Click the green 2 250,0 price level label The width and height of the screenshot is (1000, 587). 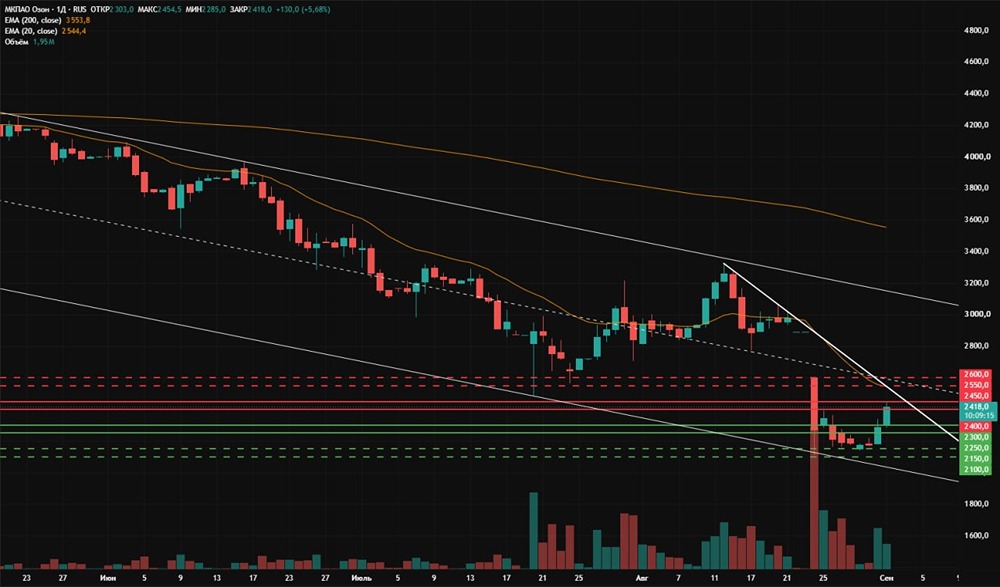click(x=976, y=448)
